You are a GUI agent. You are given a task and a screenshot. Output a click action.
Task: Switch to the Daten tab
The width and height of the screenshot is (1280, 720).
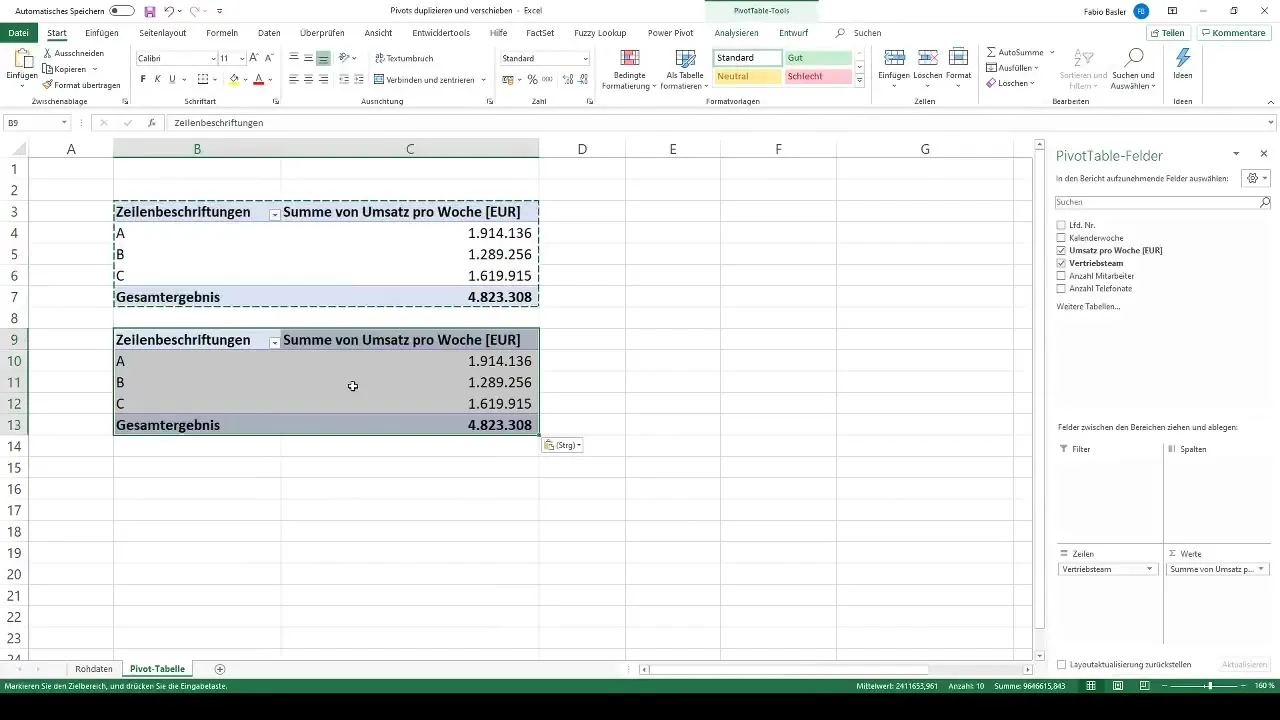[x=269, y=33]
